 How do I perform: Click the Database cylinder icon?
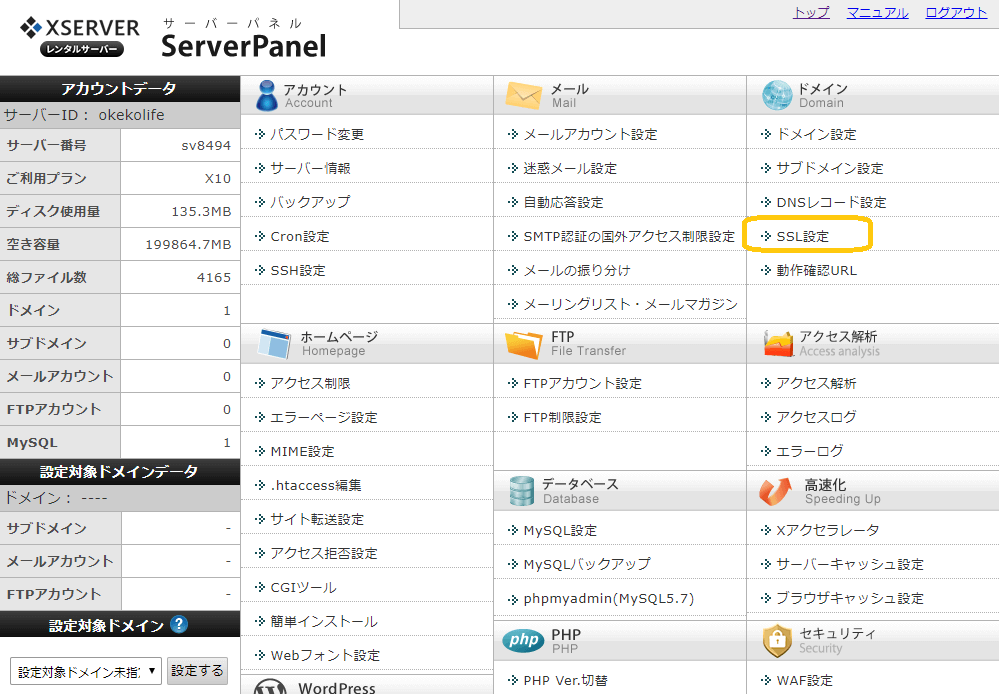[522, 491]
